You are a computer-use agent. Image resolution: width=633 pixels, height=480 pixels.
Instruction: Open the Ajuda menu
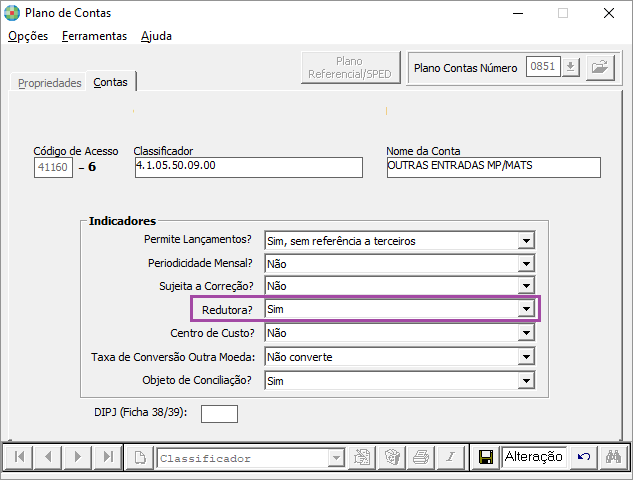pyautogui.click(x=156, y=36)
